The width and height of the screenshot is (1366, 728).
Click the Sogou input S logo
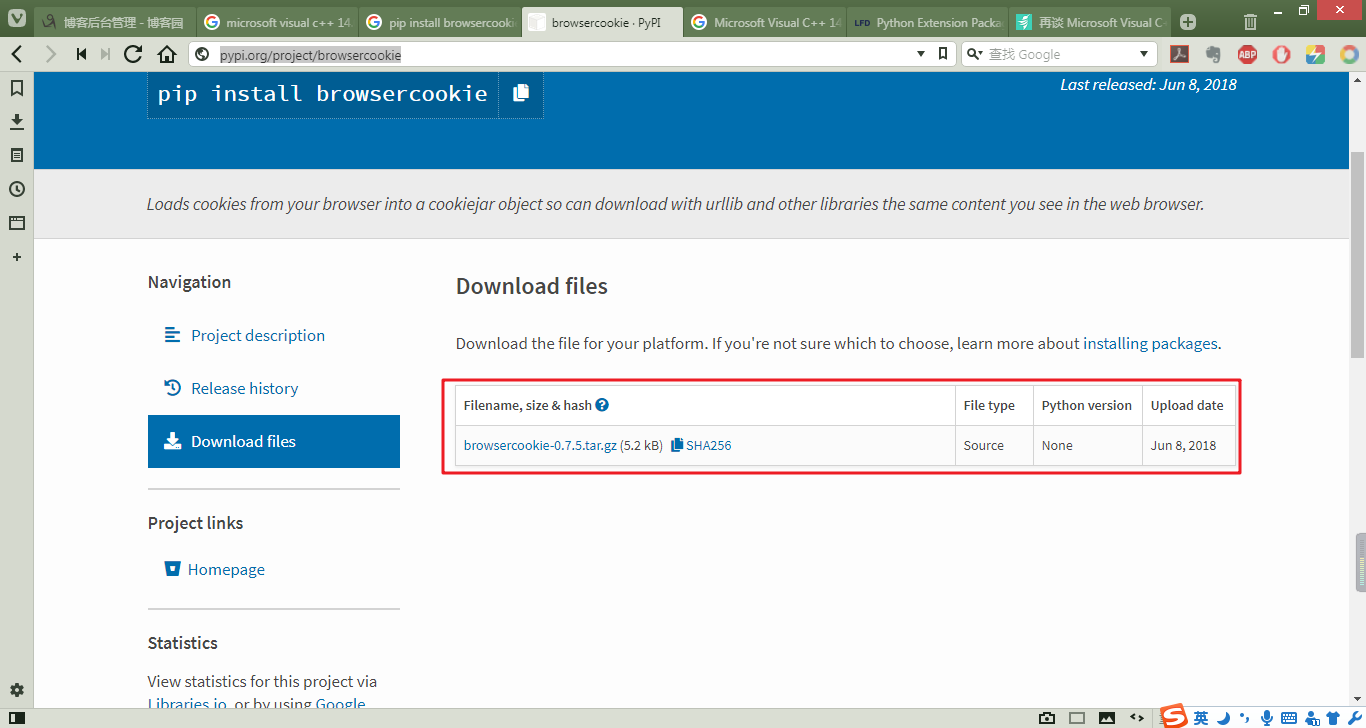click(x=1174, y=716)
